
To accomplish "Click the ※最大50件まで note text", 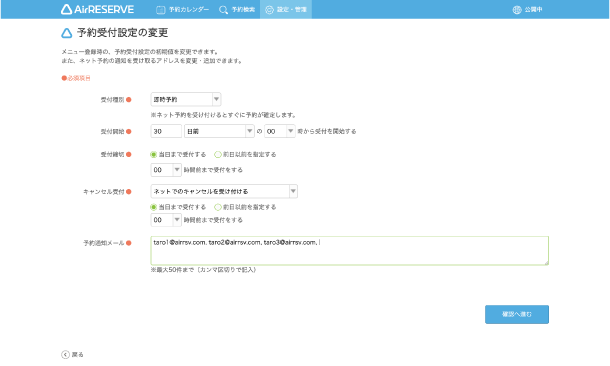I will coord(203,270).
